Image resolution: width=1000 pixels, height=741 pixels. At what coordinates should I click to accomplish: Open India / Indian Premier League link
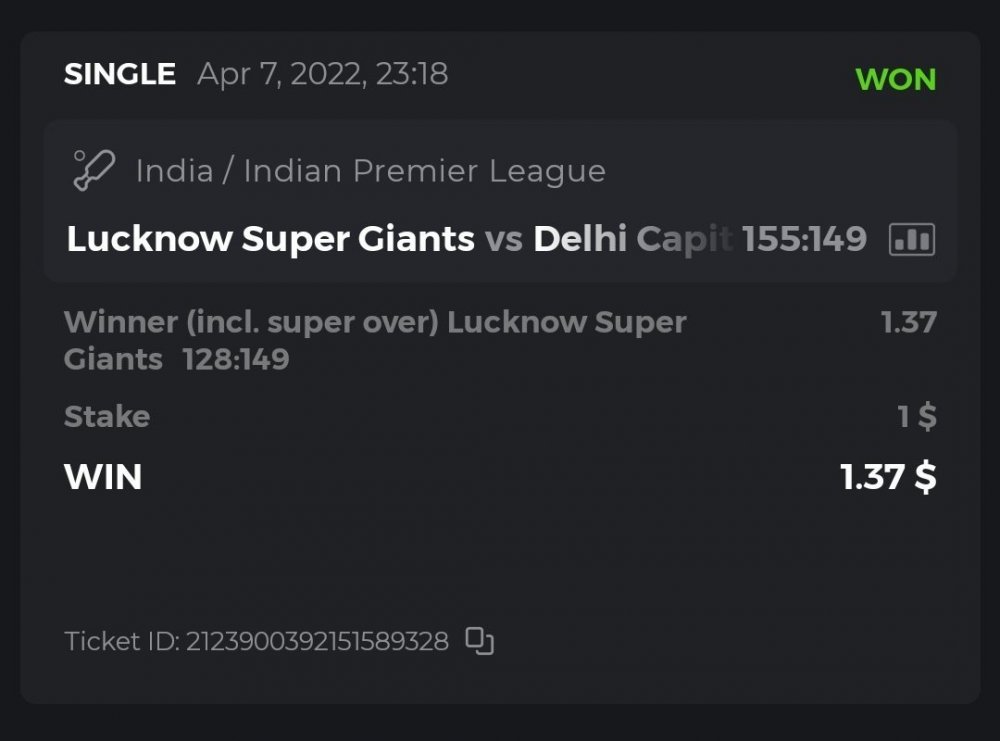(x=370, y=171)
